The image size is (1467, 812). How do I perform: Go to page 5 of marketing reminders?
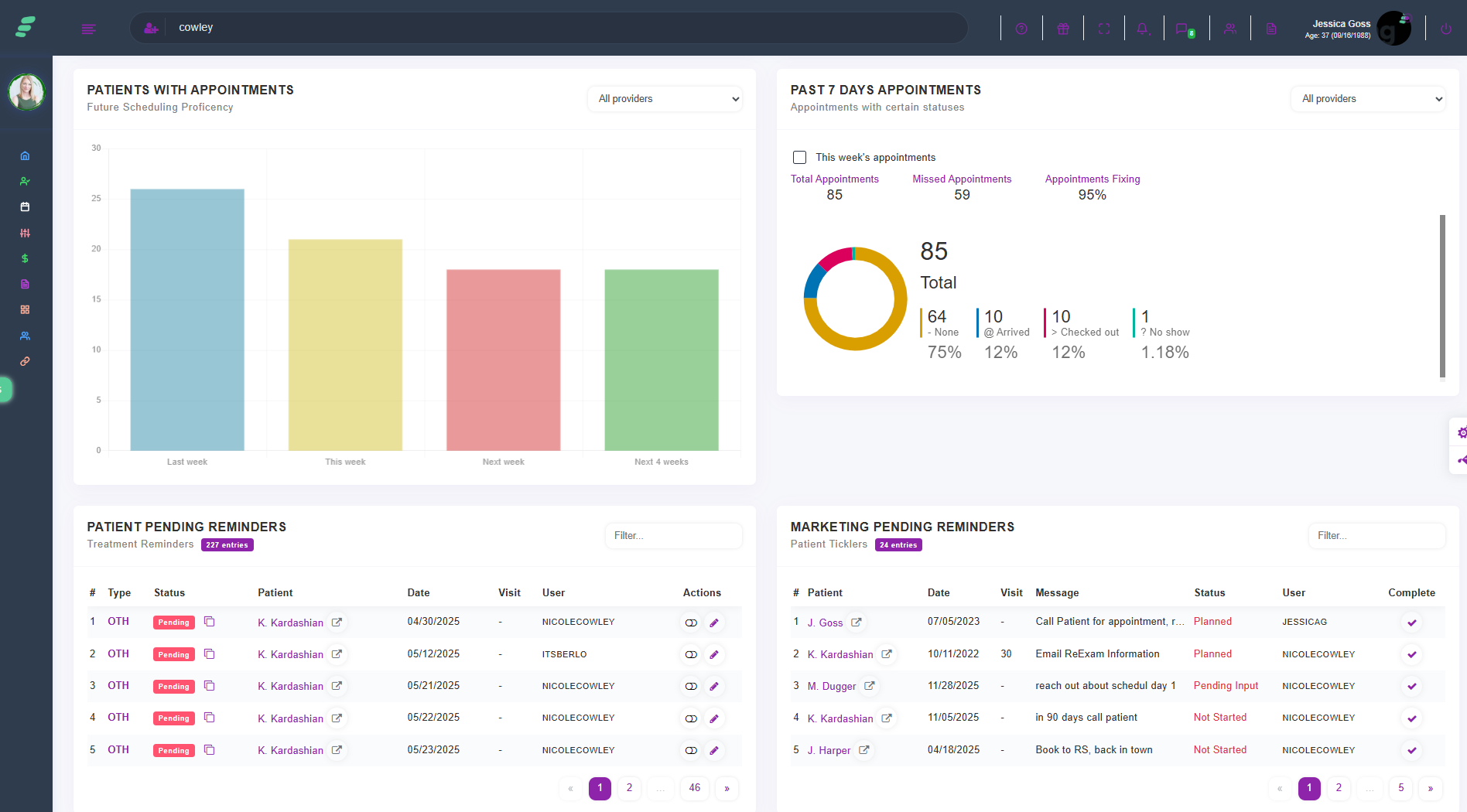tap(1400, 788)
